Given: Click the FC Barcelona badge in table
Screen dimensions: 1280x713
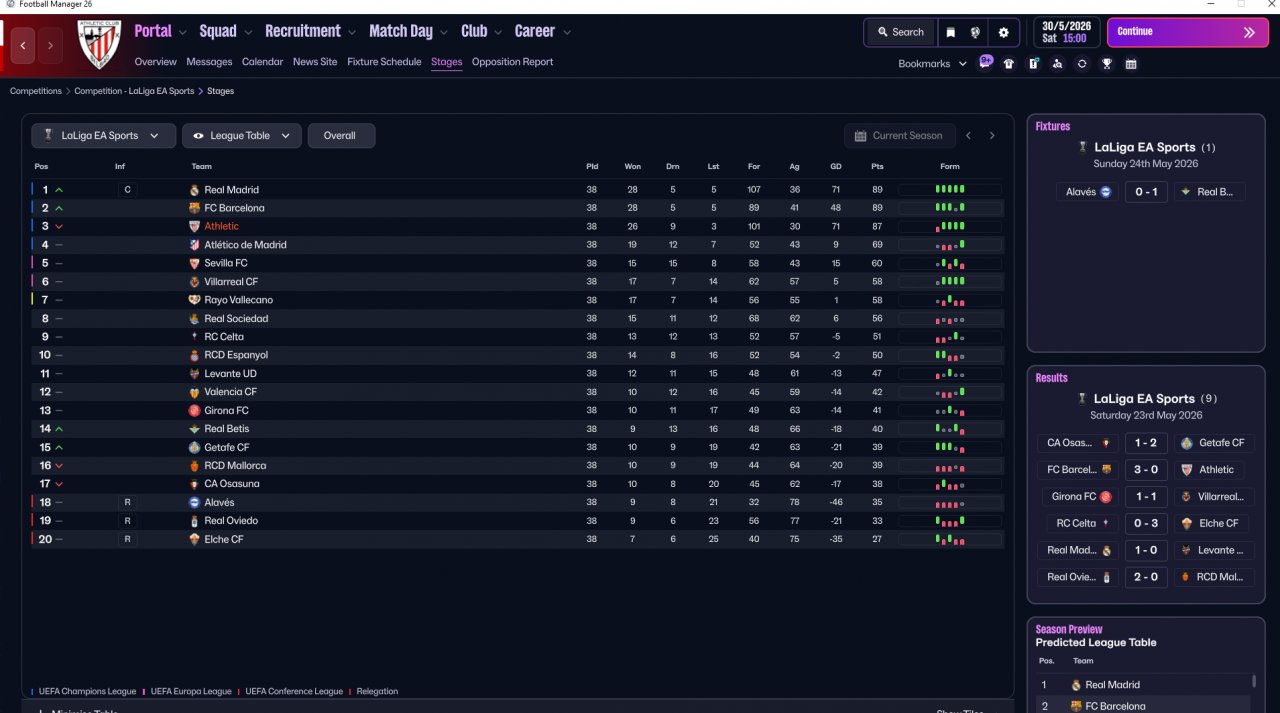Looking at the screenshot, I should [195, 208].
